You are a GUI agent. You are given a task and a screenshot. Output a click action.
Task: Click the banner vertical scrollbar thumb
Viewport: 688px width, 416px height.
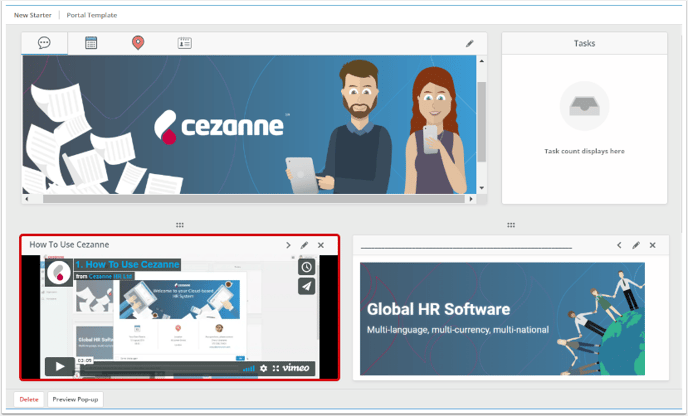tap(482, 122)
